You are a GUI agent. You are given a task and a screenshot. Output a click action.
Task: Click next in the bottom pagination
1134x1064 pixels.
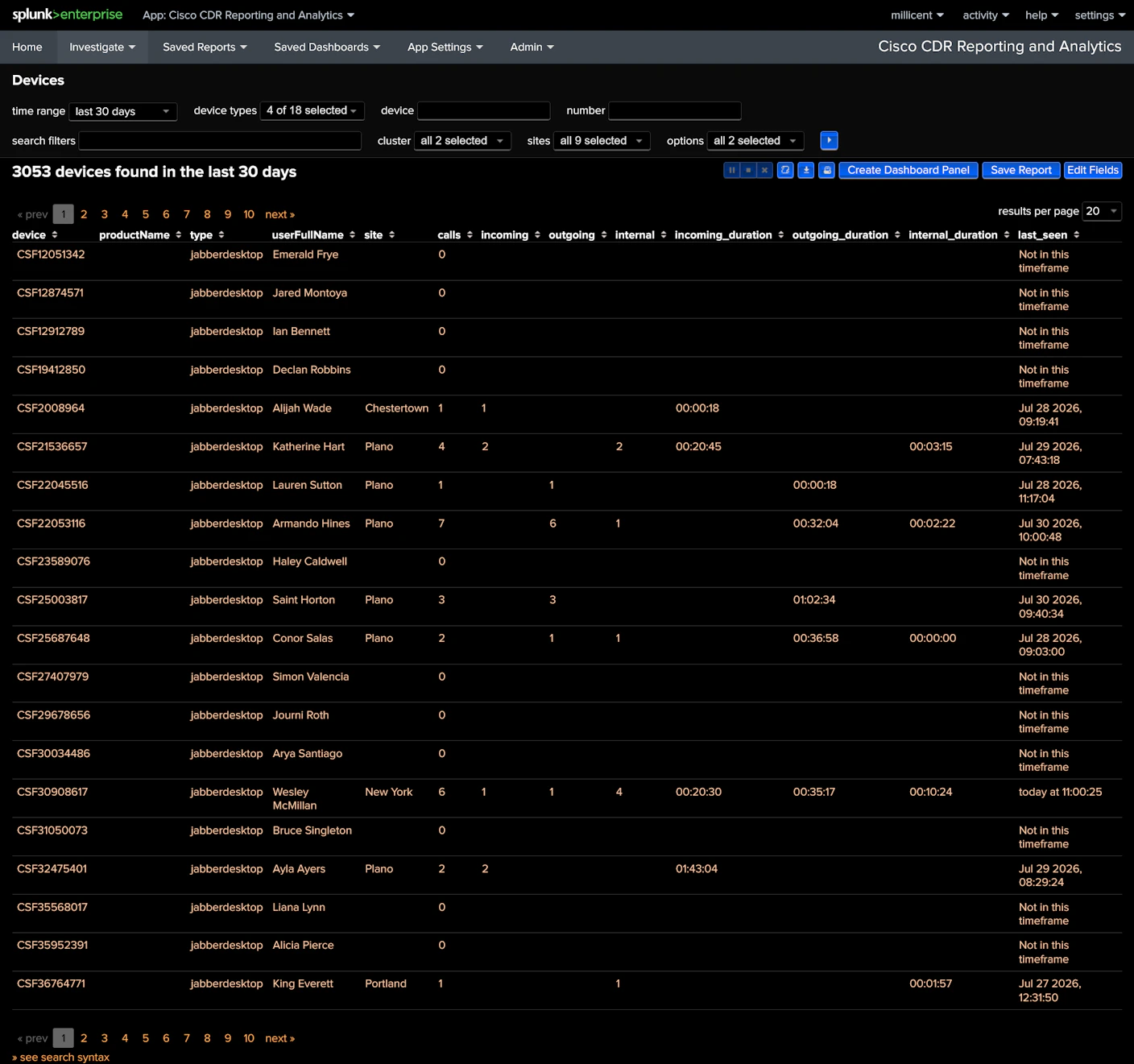point(279,1038)
